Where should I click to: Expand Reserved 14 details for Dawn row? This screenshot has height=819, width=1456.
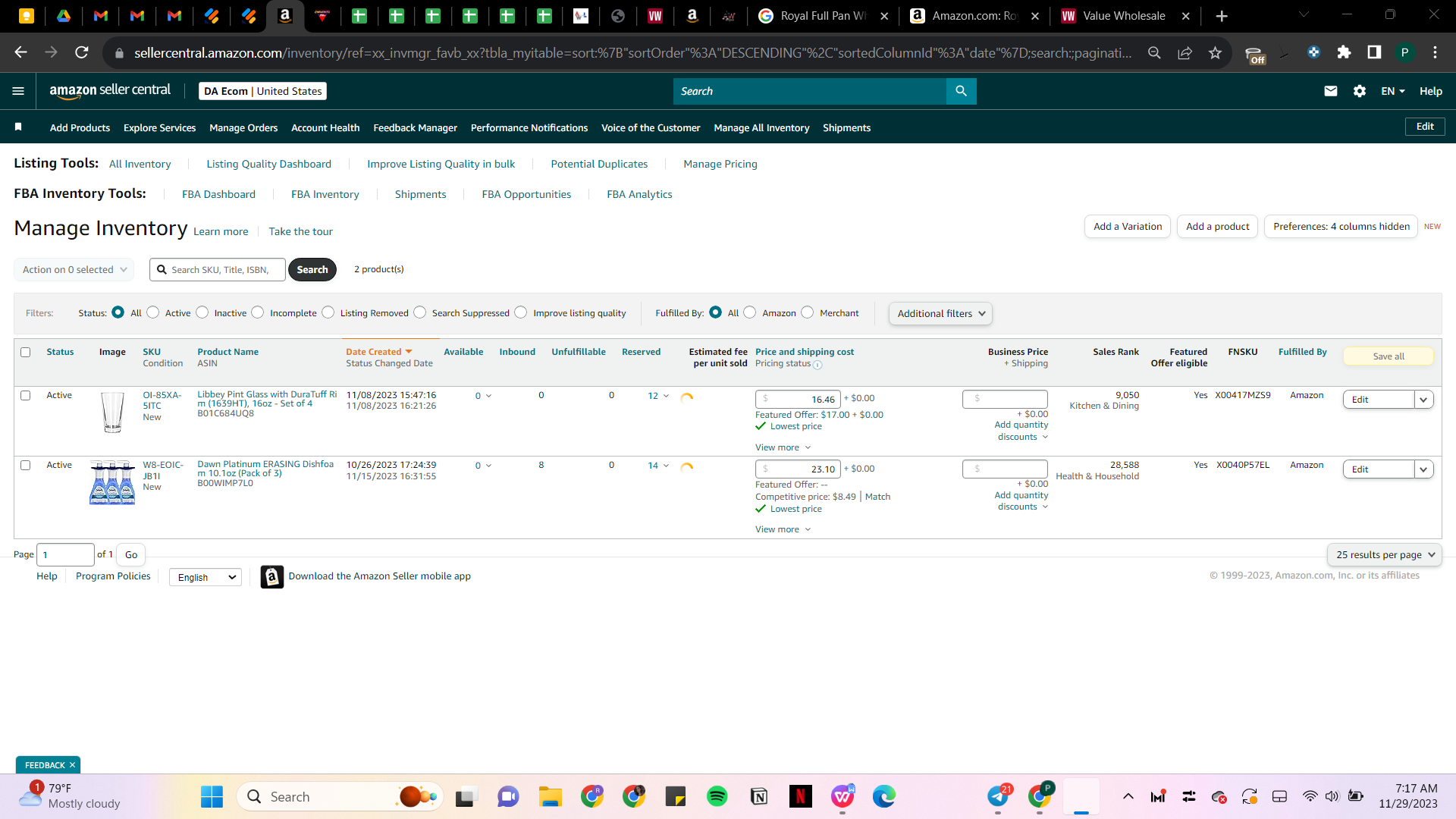pyautogui.click(x=658, y=466)
